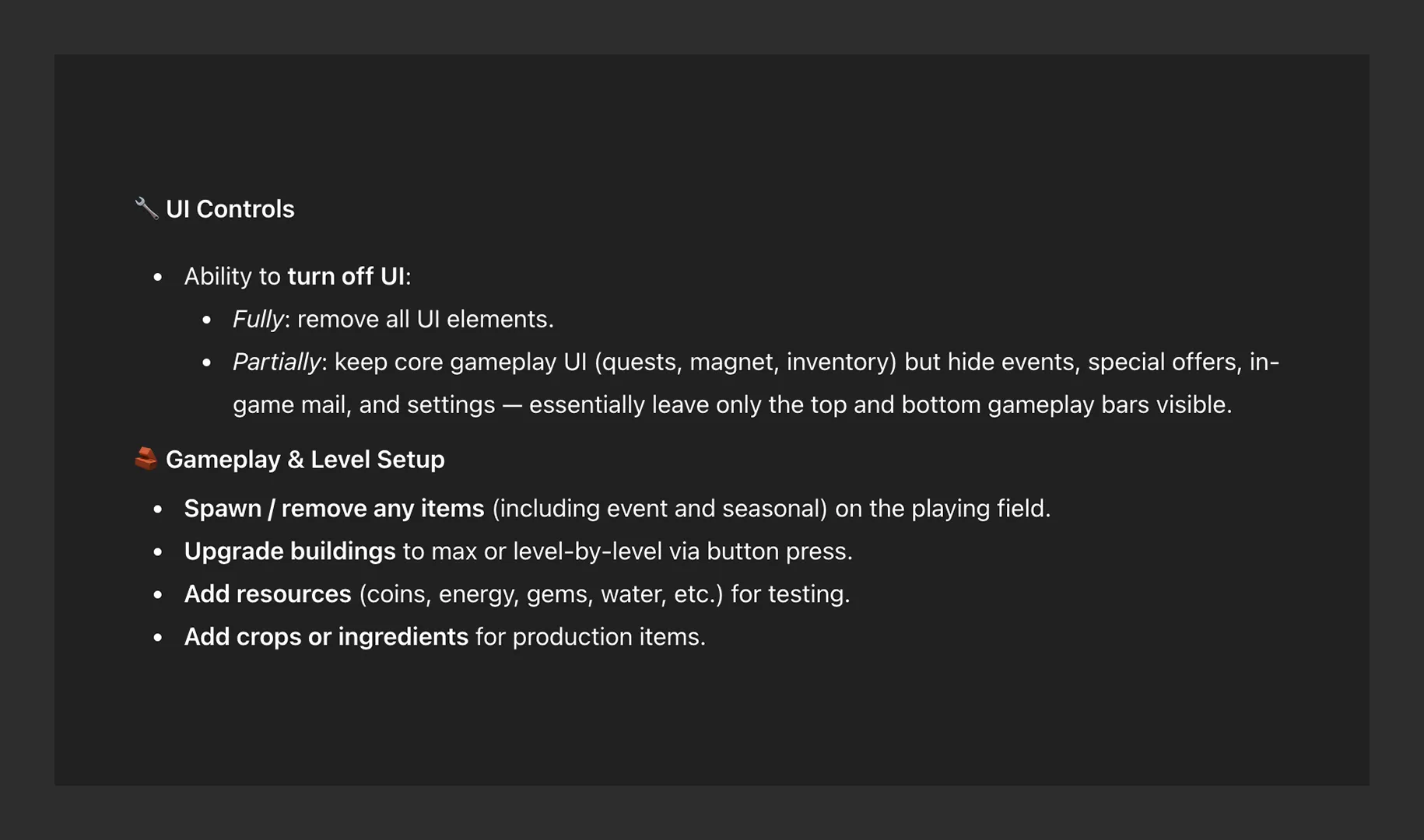Click the "(coins, energy, gems, water, etc.)" text
The height and width of the screenshot is (840, 1424).
pos(541,594)
